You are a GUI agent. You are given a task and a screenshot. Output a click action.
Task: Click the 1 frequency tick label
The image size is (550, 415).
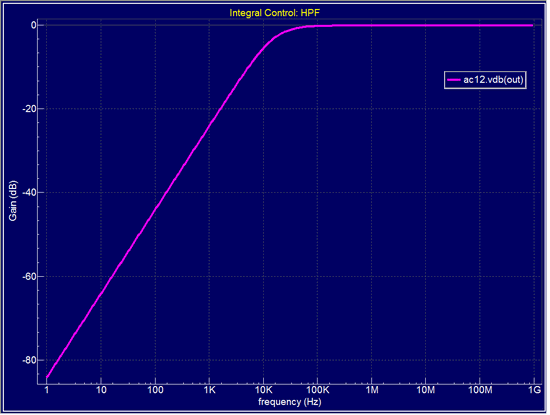tap(47, 390)
